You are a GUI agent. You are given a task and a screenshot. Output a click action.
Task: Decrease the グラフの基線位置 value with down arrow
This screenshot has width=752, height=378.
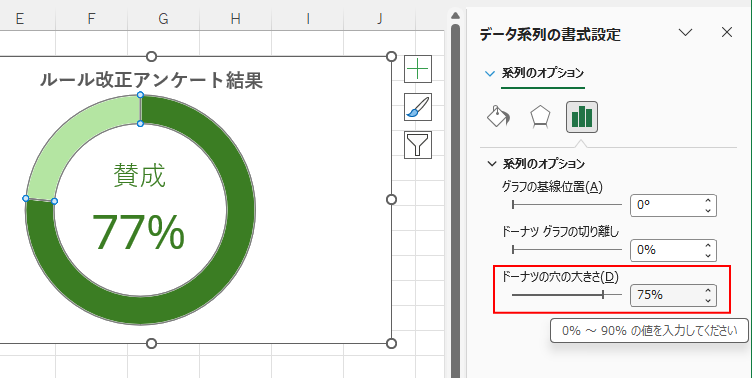click(708, 211)
